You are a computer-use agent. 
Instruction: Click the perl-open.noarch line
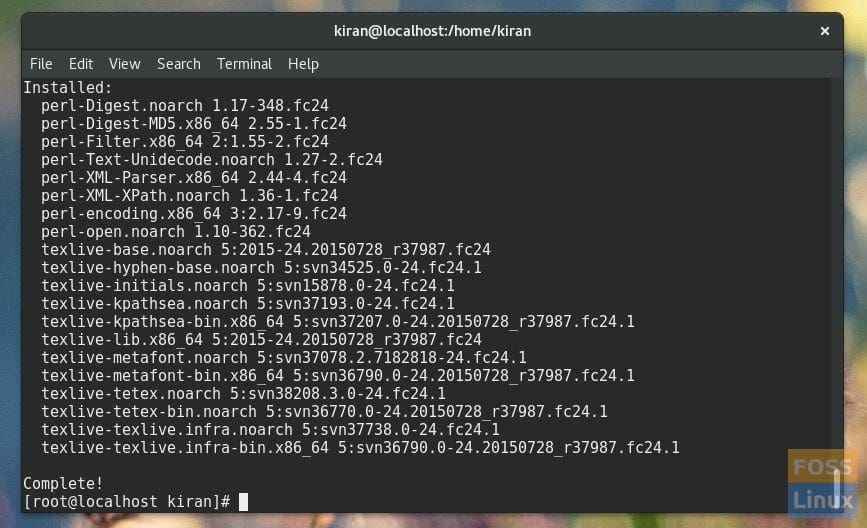coord(176,231)
